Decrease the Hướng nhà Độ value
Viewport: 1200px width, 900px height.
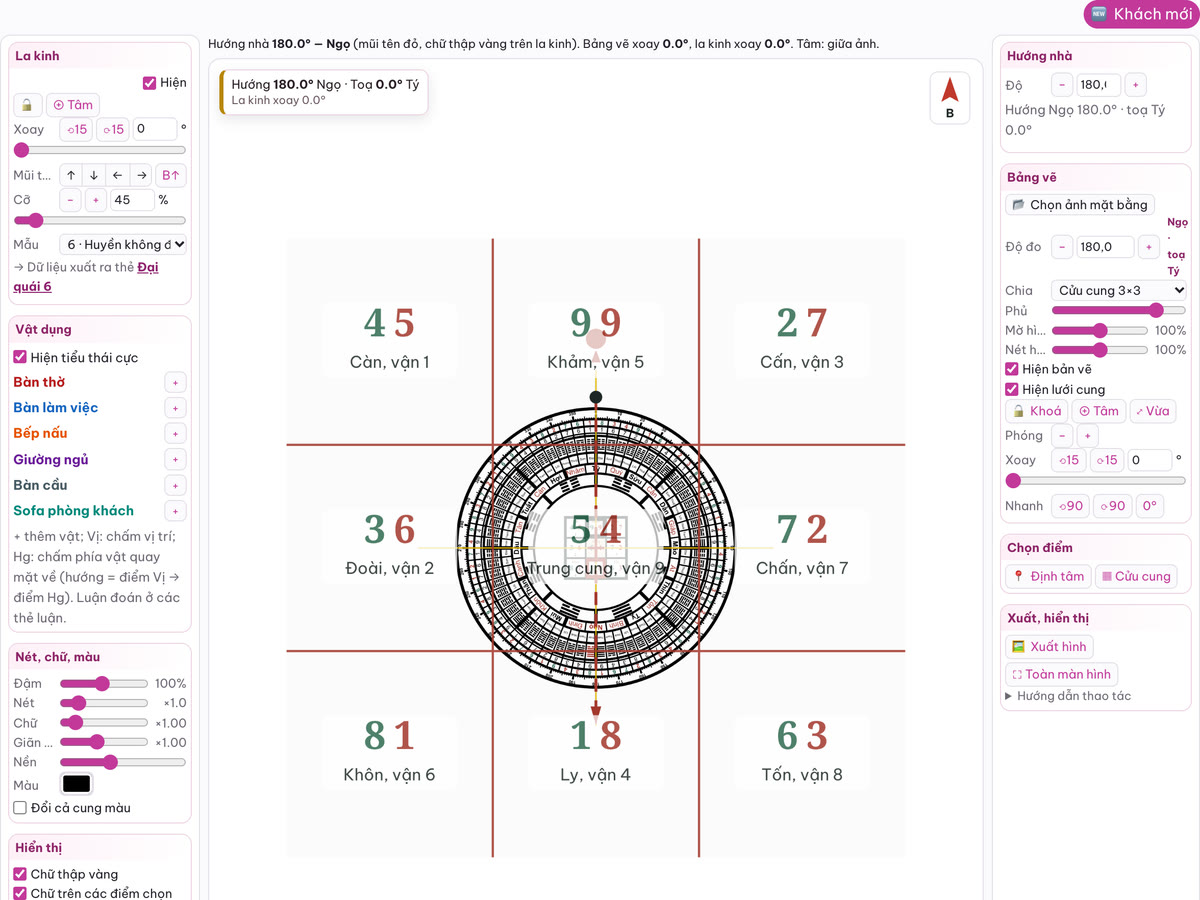(x=1062, y=85)
